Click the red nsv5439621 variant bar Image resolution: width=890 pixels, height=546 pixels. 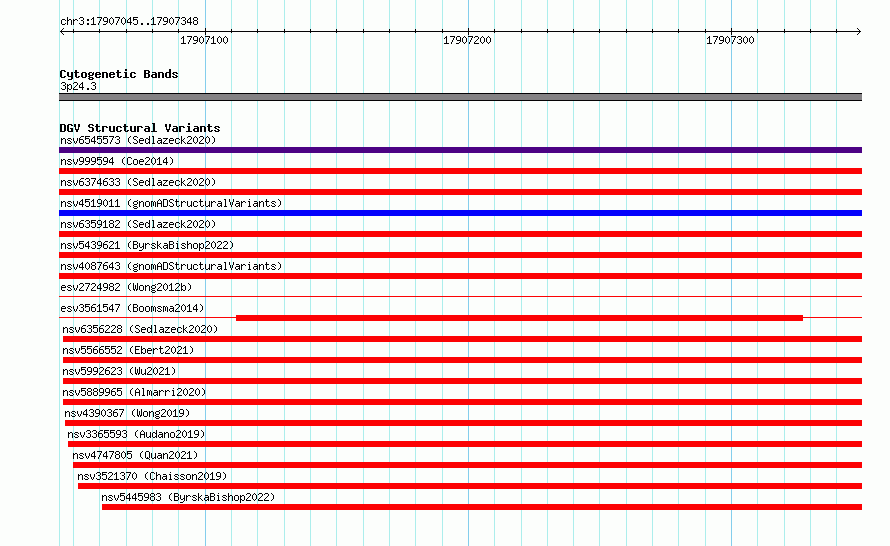click(x=460, y=255)
